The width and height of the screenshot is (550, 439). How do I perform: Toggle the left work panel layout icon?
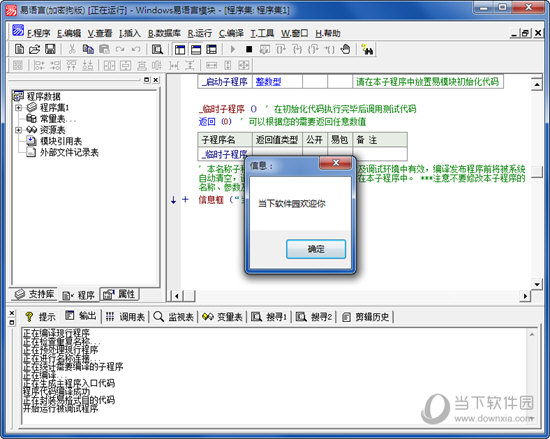click(x=180, y=49)
